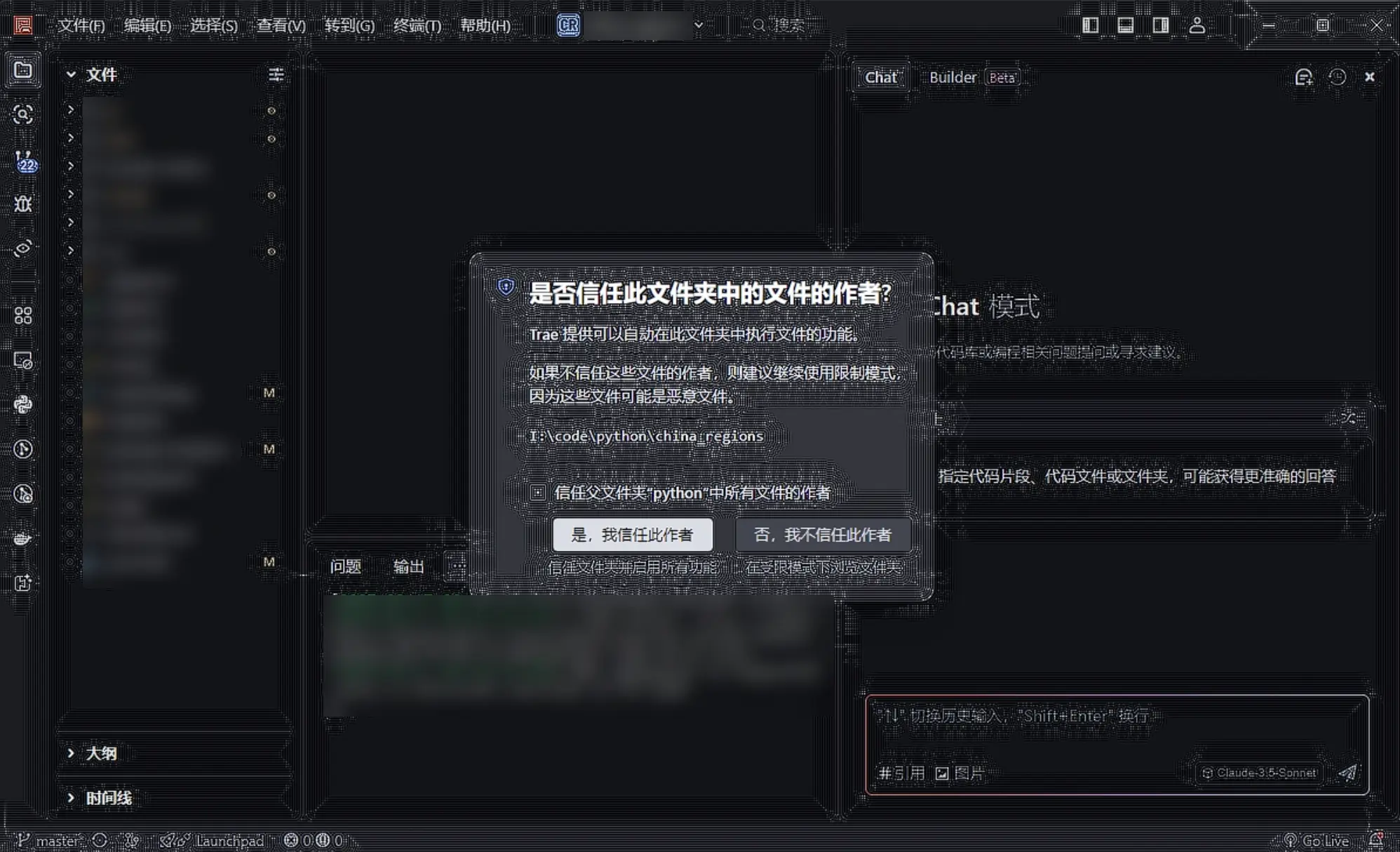Screen dimensions: 1400x852
Task: Expand the 大纲 outline section
Action: (x=101, y=753)
